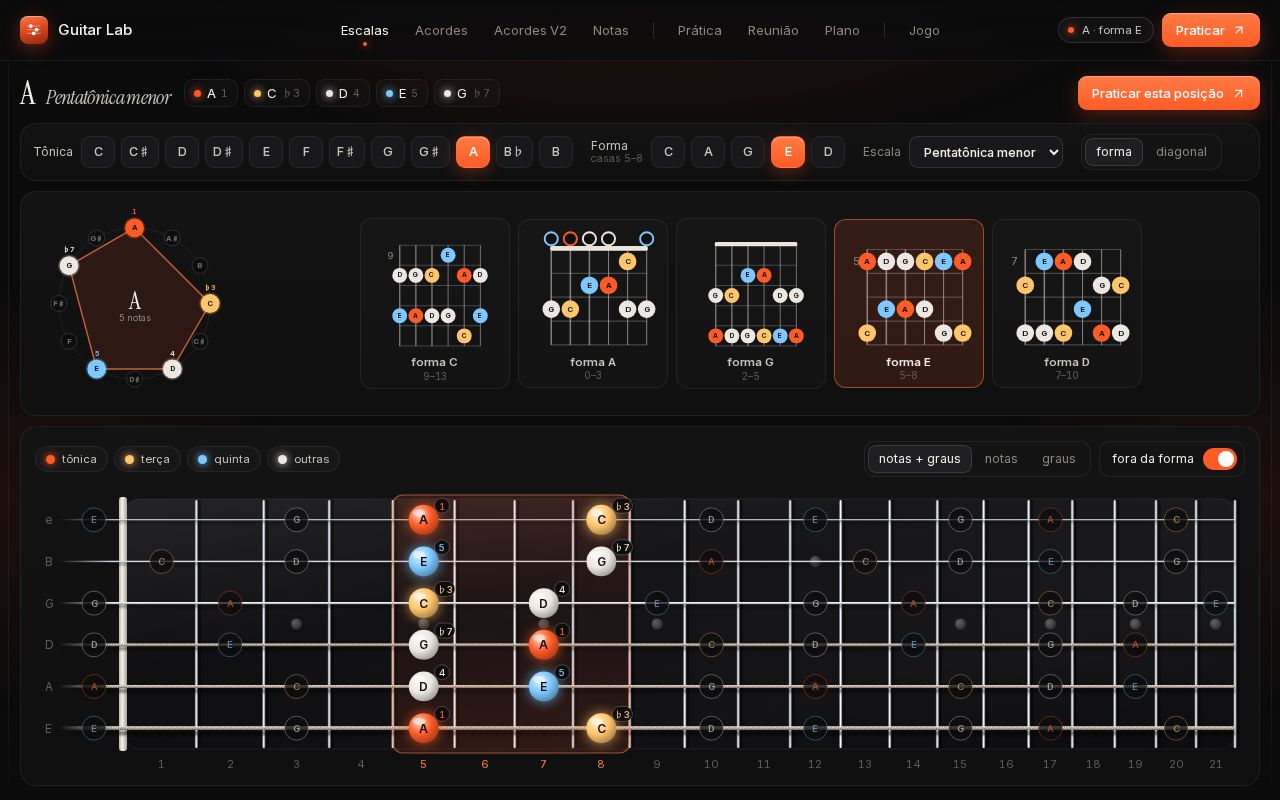The height and width of the screenshot is (800, 1280).
Task: Select the G ♭7 scale note chip
Action: click(467, 93)
